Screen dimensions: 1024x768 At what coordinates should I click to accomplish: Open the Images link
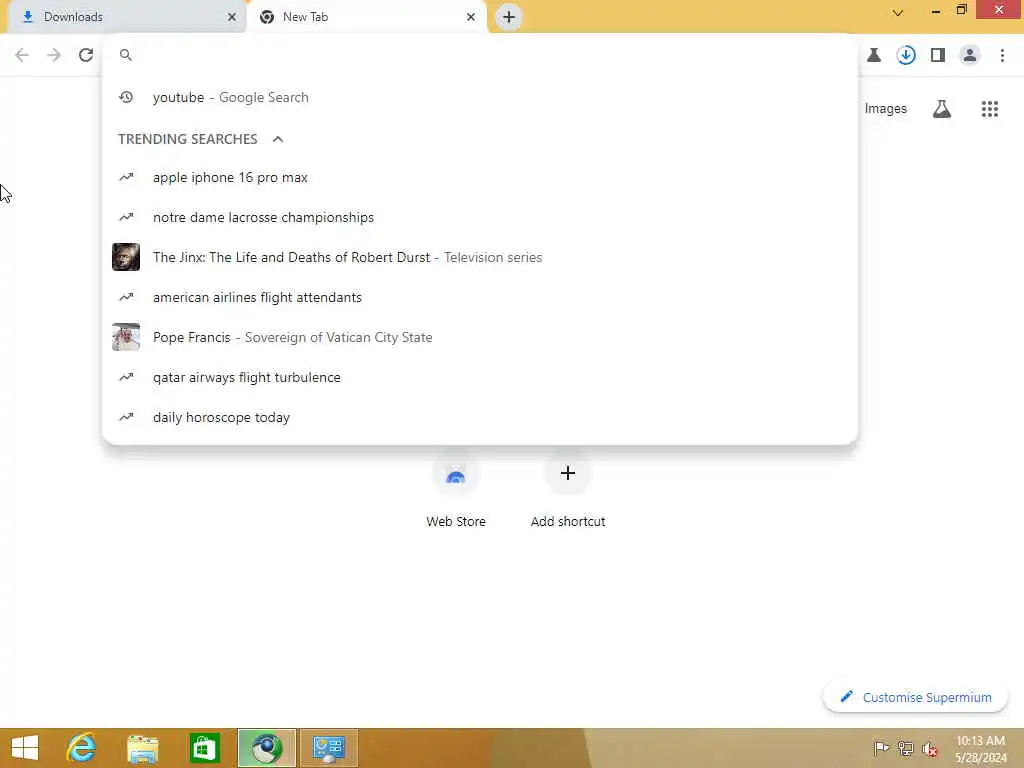[886, 109]
